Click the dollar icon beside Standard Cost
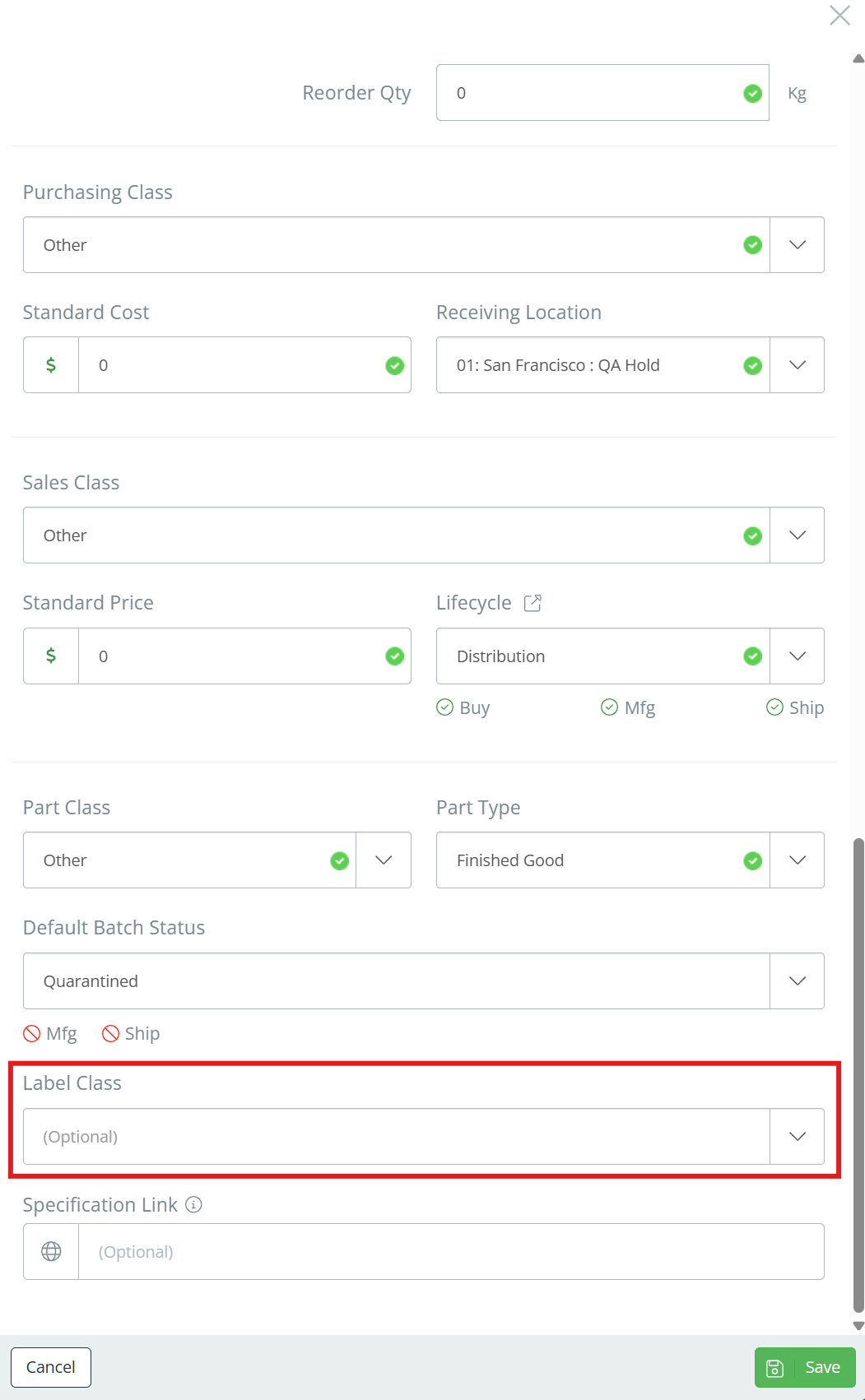The width and height of the screenshot is (865, 1400). point(51,364)
